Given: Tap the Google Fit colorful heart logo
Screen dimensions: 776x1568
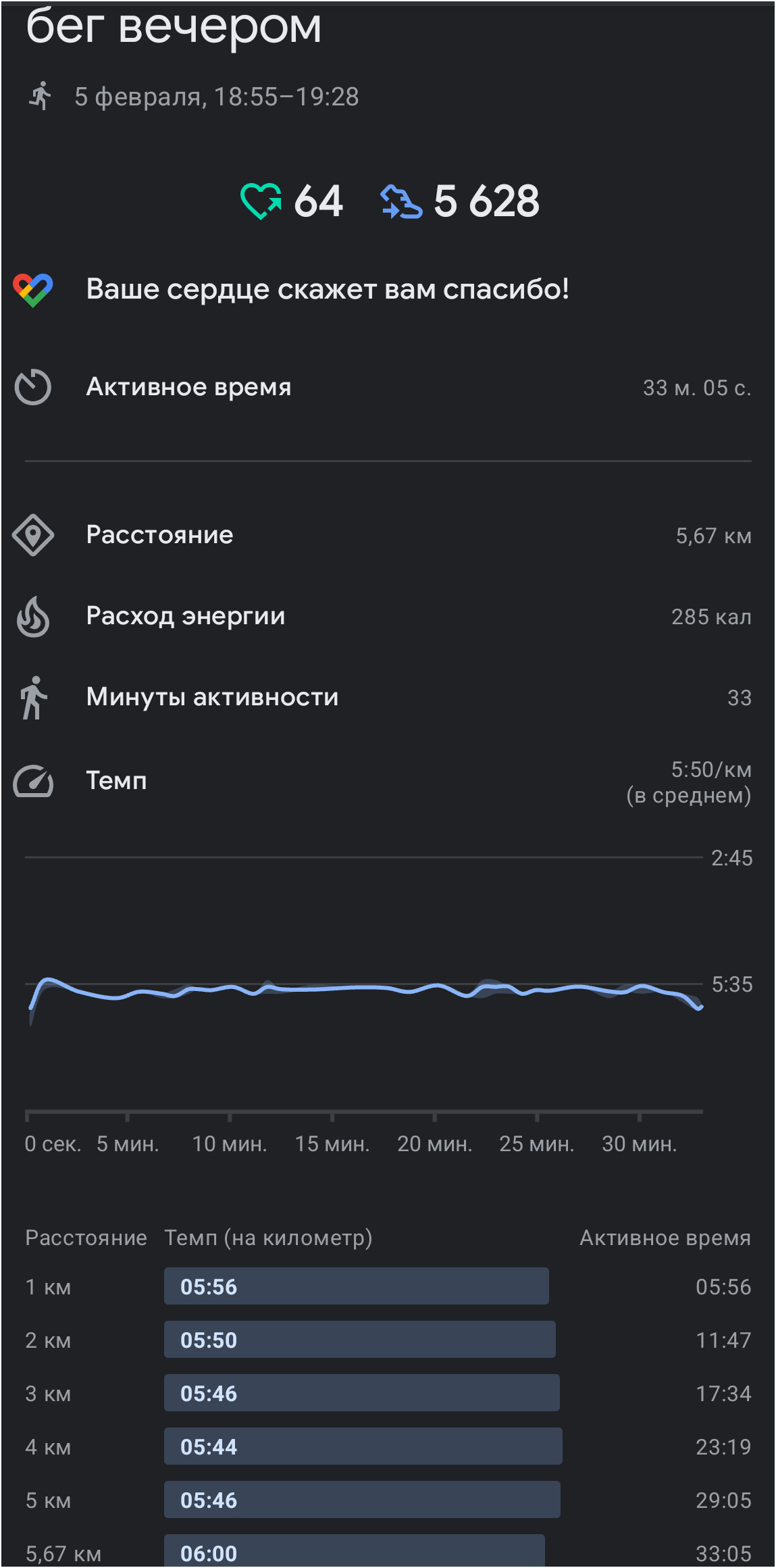Looking at the screenshot, I should [32, 290].
